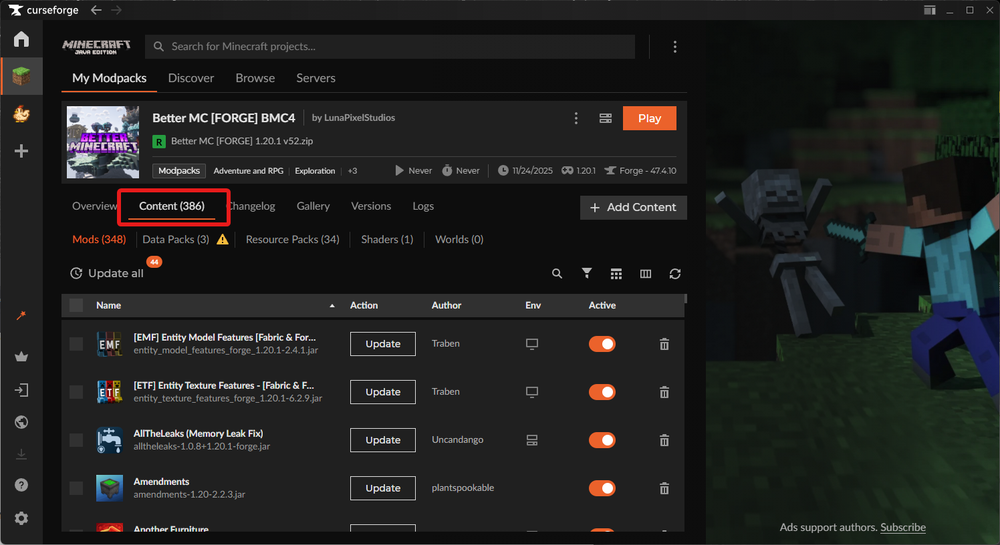Click the Better Minecraft modpack thumbnail
The width and height of the screenshot is (1000, 545).
(103, 142)
